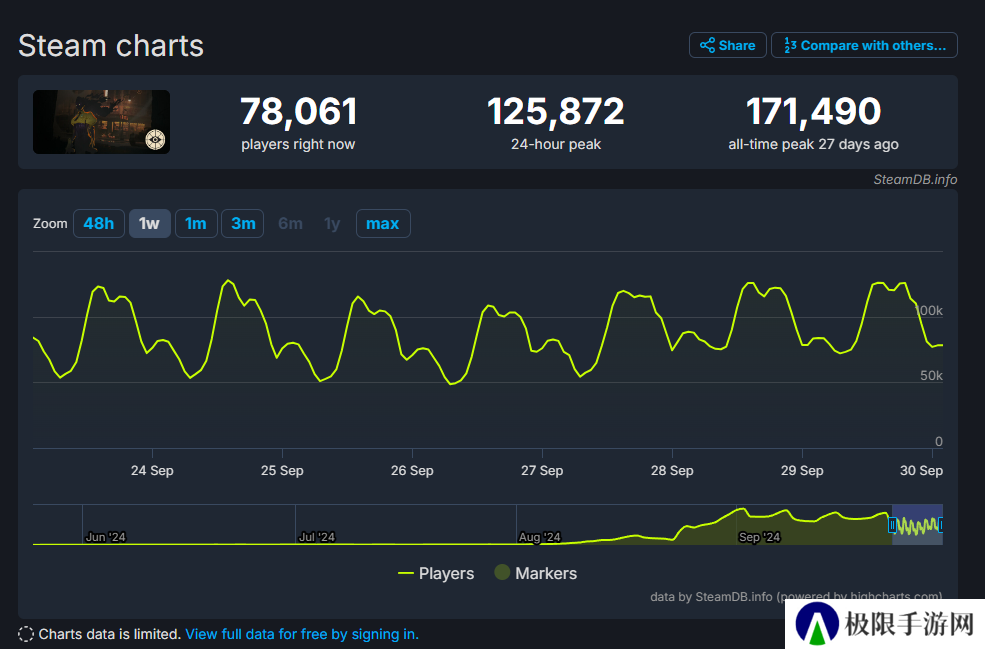The width and height of the screenshot is (985, 649).
Task: Click the 171,490 all-time peak value
Action: (814, 111)
